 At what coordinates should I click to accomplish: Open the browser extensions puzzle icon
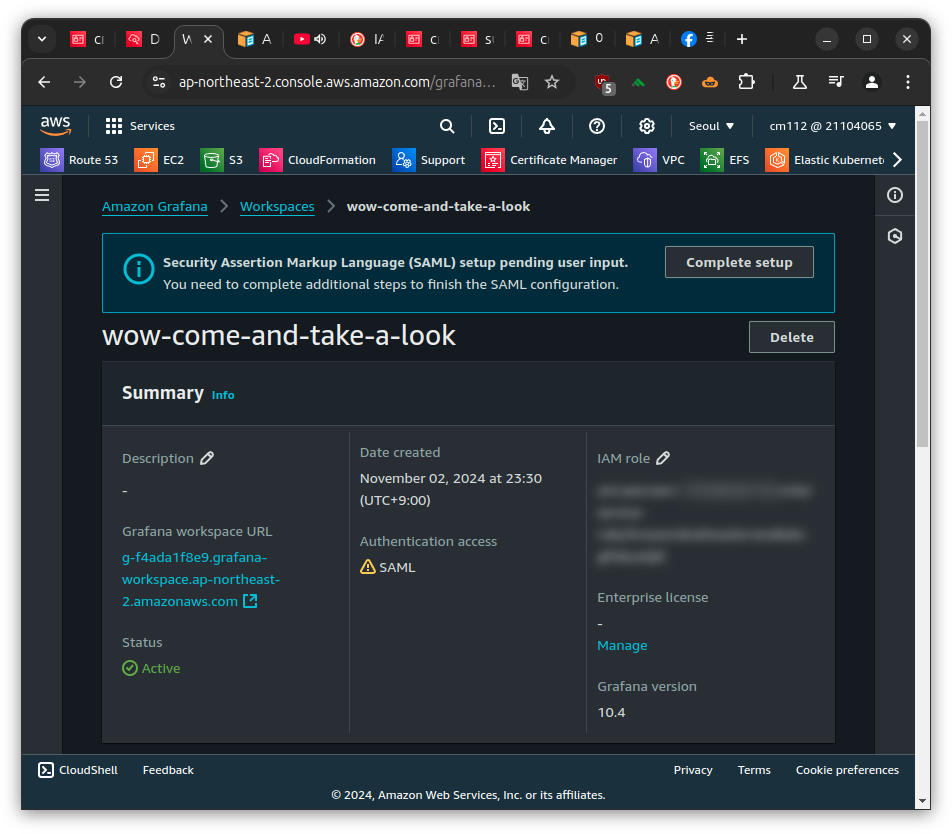point(746,82)
